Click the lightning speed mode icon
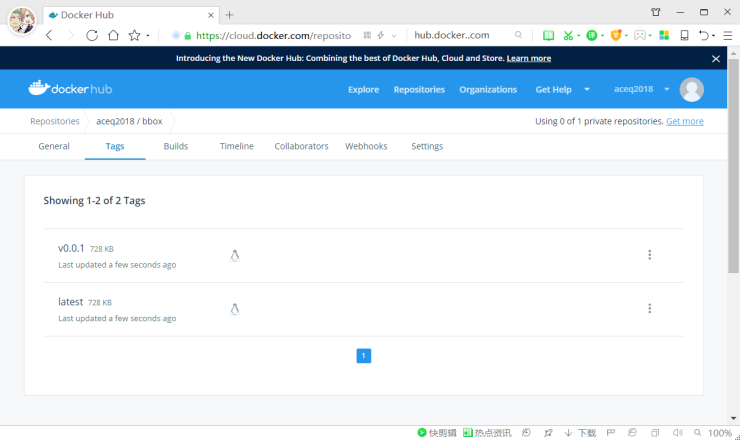Screen dimensions: 740x441 pos(380,35)
